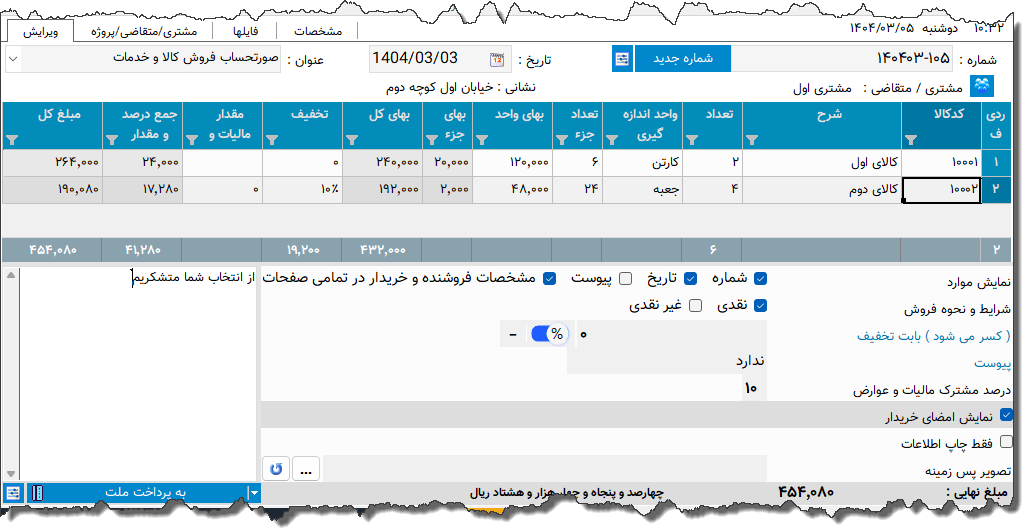Open the فایلها tab
The height and width of the screenshot is (529, 1022).
245,31
